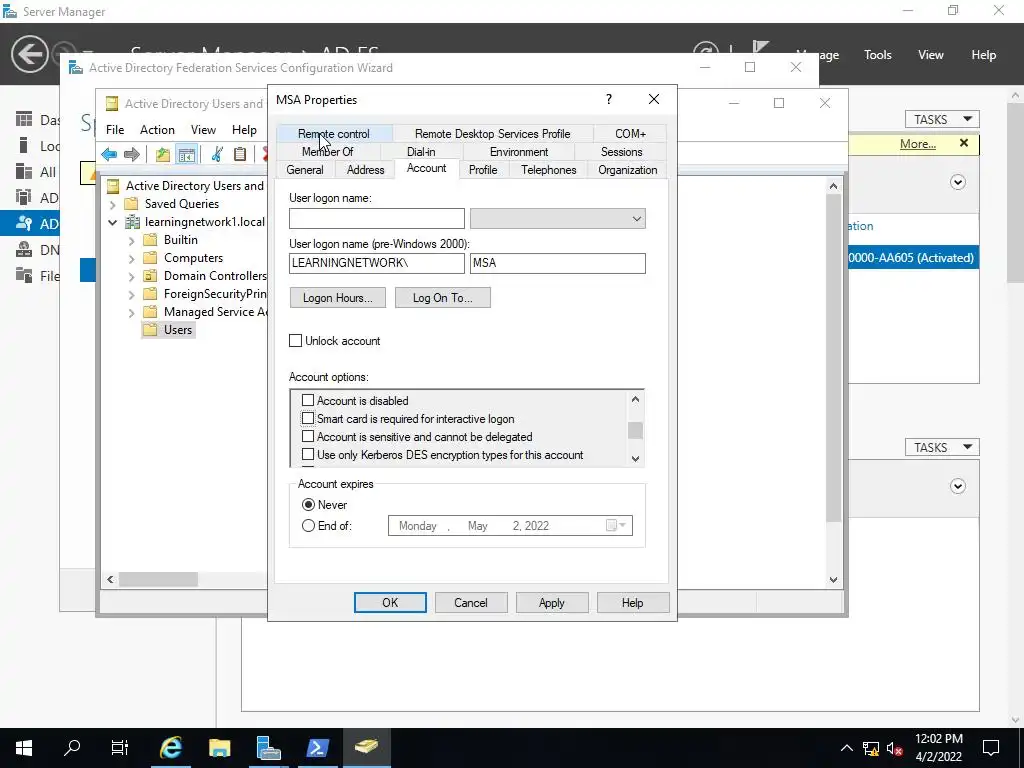The height and width of the screenshot is (768, 1024).
Task: Click the help question mark in MSA Properties
Action: [x=609, y=99]
